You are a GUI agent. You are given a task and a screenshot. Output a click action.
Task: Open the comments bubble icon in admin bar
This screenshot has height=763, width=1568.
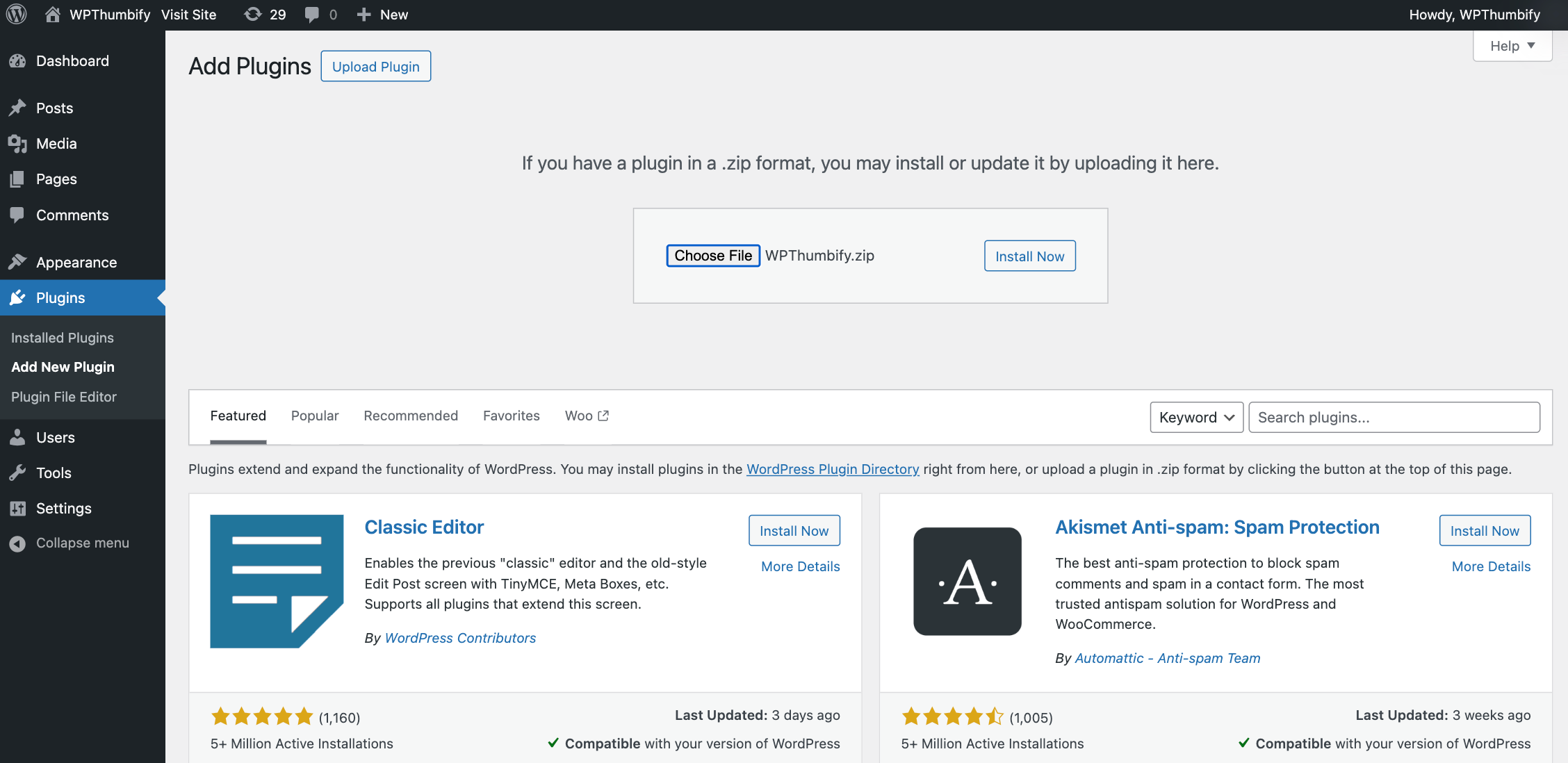[312, 15]
